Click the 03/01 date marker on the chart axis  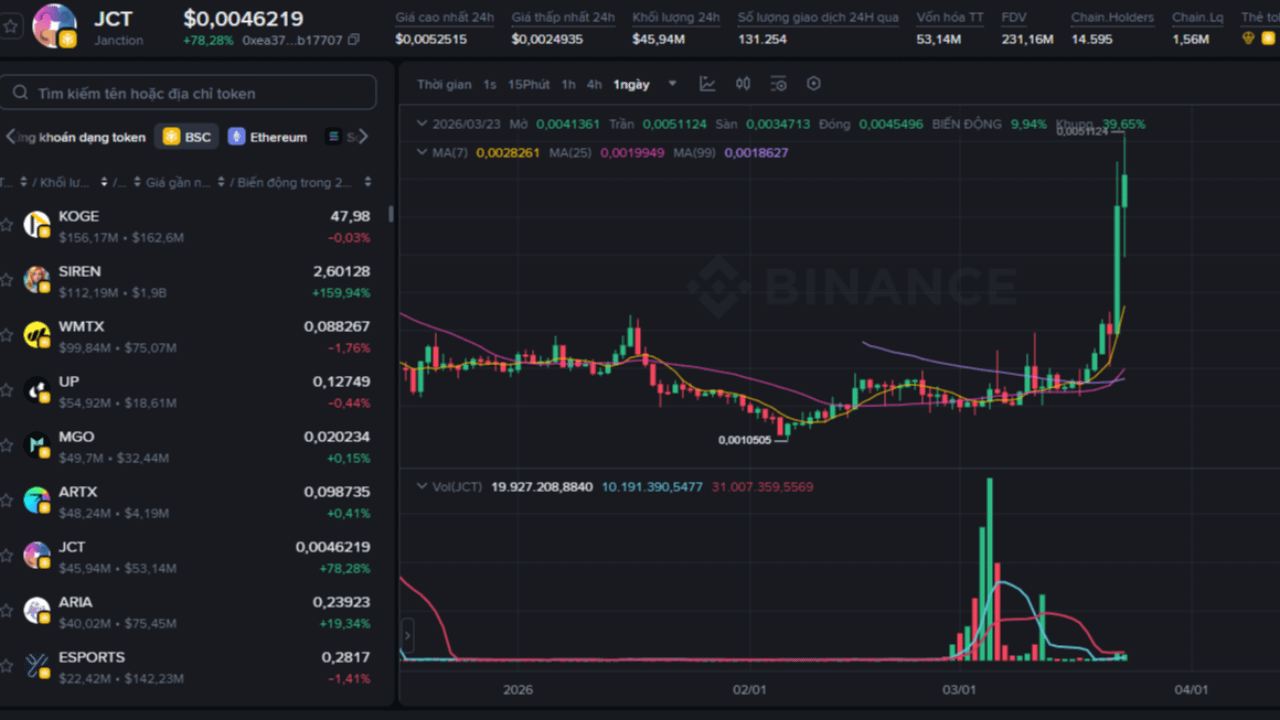pyautogui.click(x=959, y=689)
